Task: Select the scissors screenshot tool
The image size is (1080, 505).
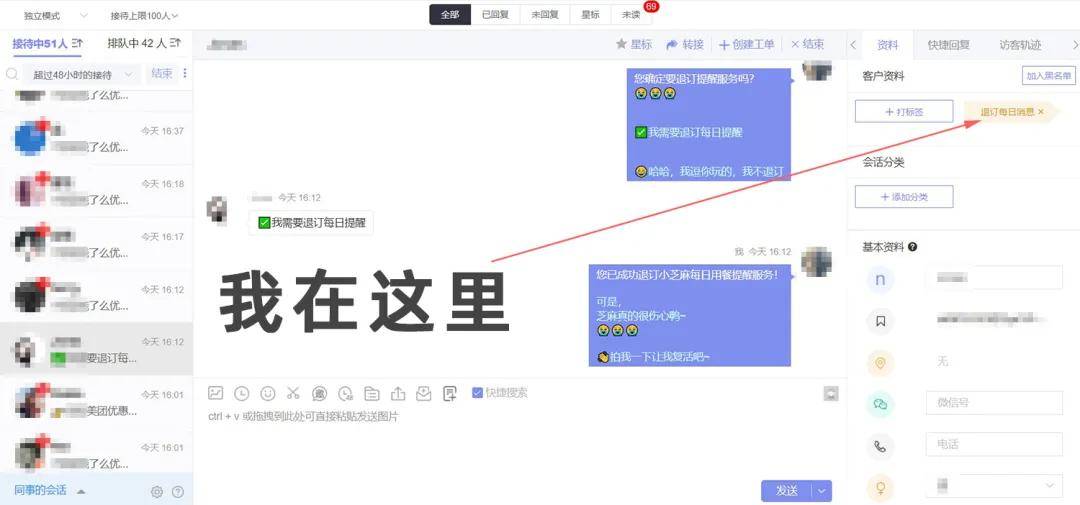Action: click(293, 393)
